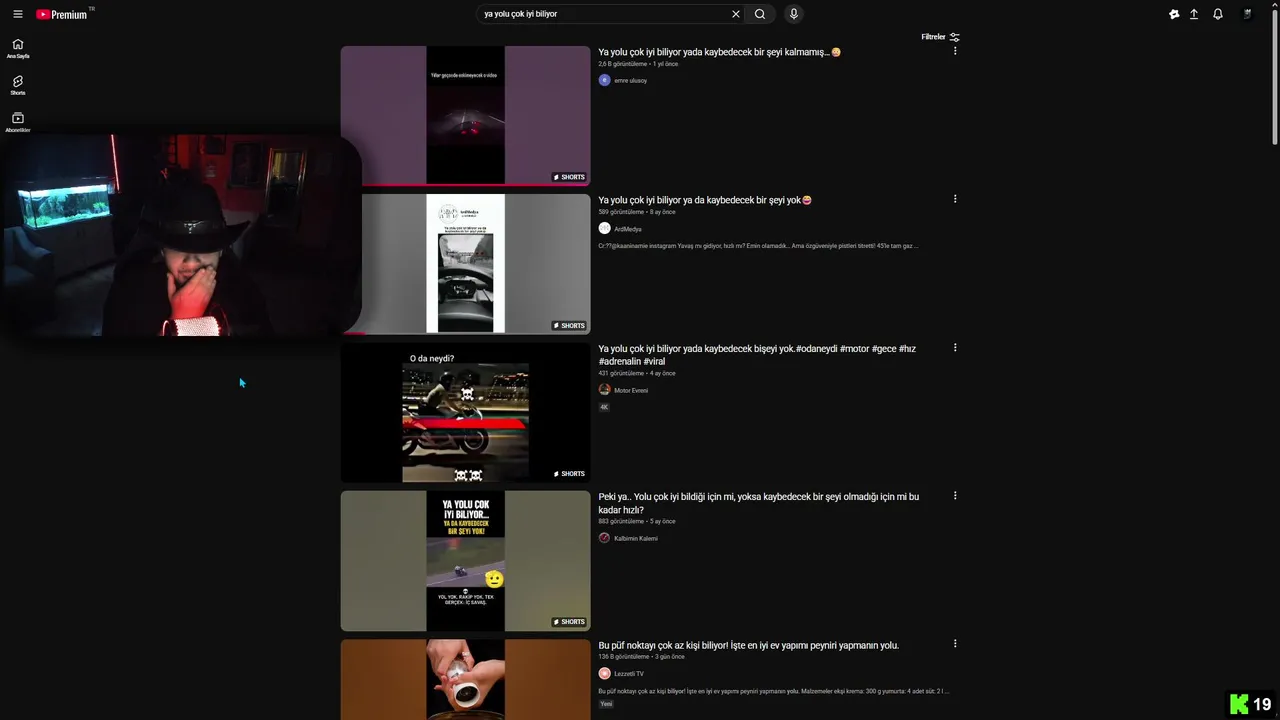The width and height of the screenshot is (1280, 720).
Task: Open video title 'ya da kaybedecek bir şeyi yok'
Action: pyautogui.click(x=705, y=200)
